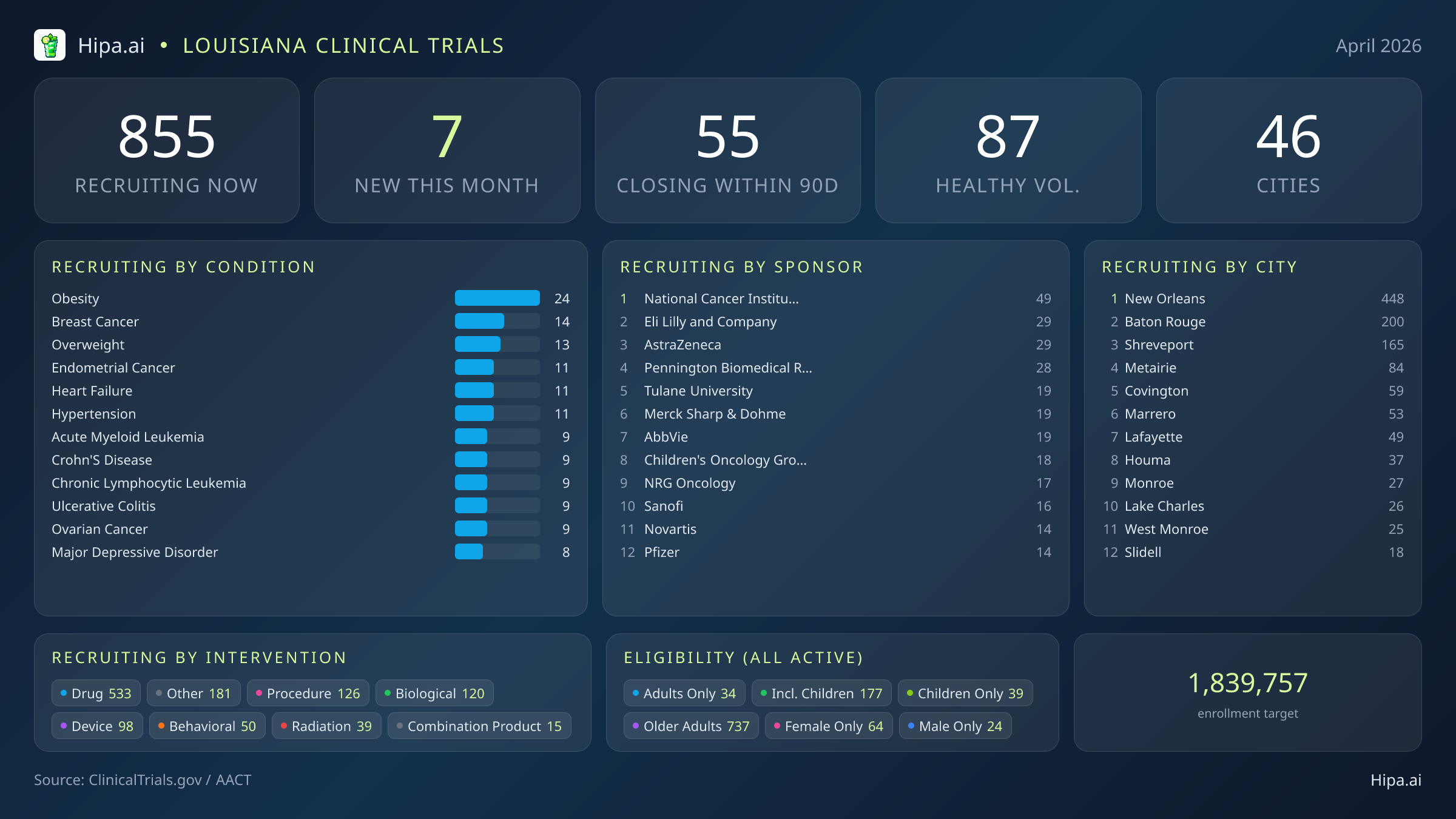Click the Pennington Biomedical R... sponsor
The width and height of the screenshot is (1456, 819).
pyautogui.click(x=835, y=368)
